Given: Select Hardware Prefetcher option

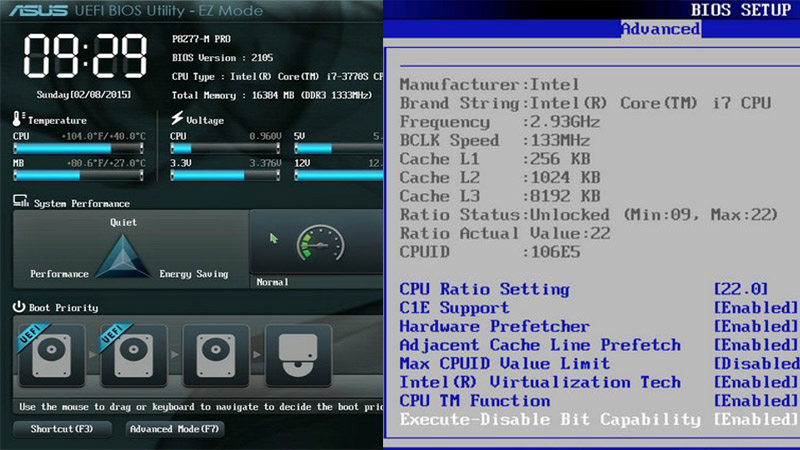Looking at the screenshot, I should pos(494,327).
